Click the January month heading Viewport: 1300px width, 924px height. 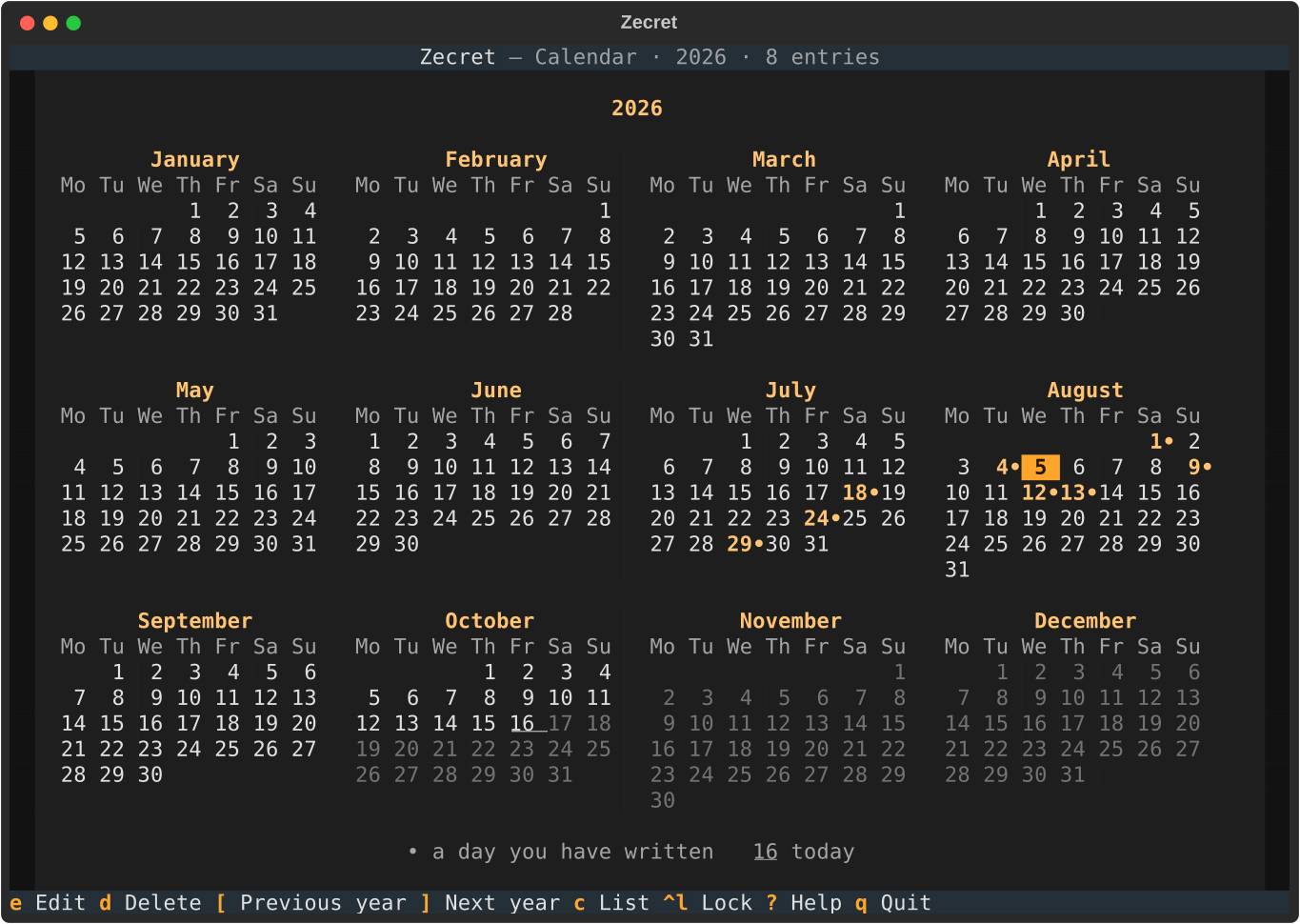195,159
